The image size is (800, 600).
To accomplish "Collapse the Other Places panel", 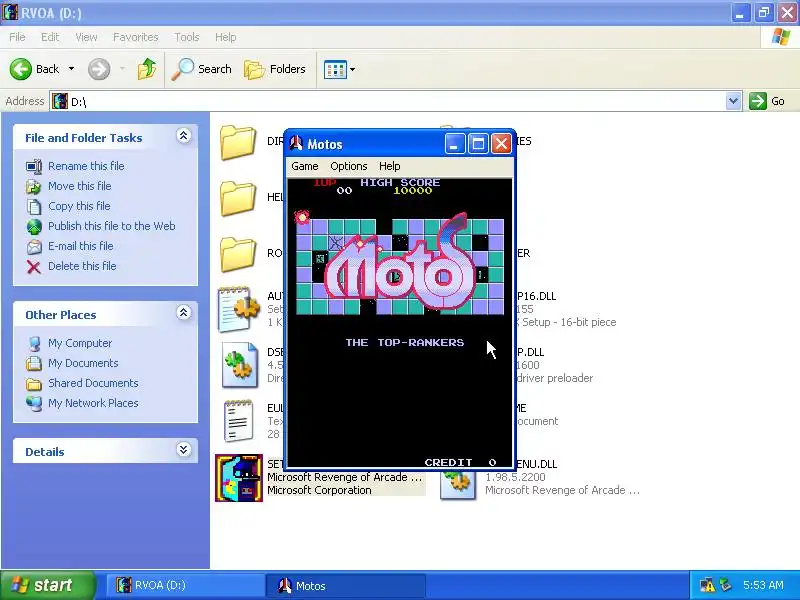I will click(x=184, y=313).
